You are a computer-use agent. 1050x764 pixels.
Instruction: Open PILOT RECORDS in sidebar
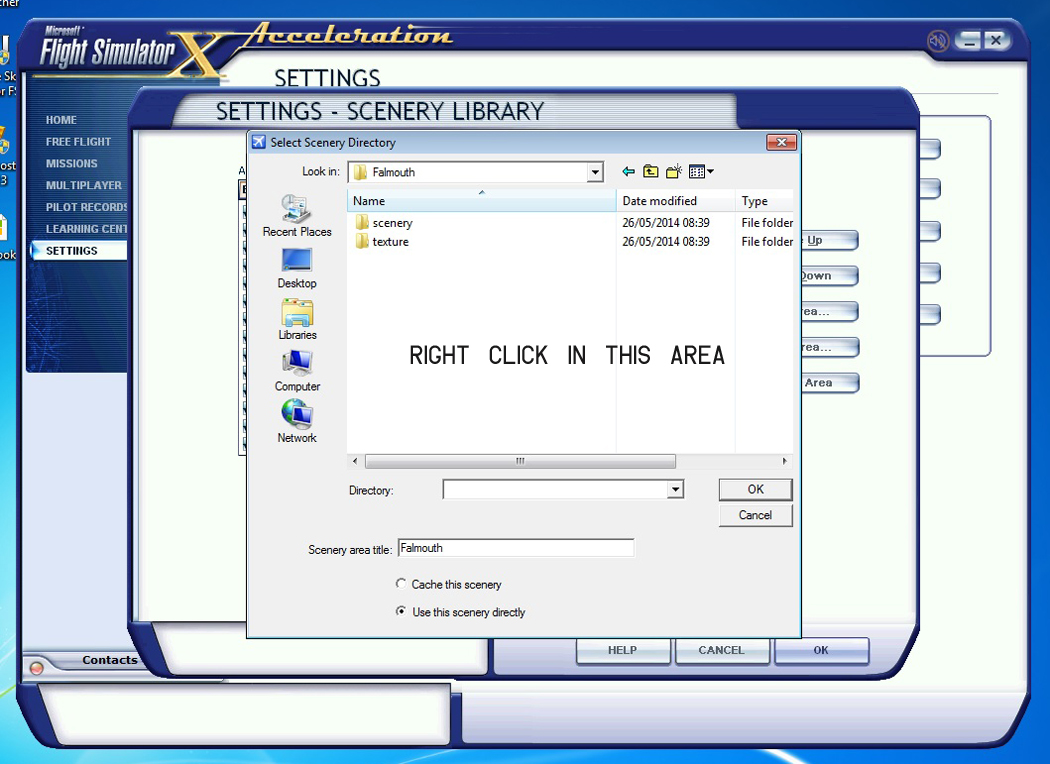point(86,207)
